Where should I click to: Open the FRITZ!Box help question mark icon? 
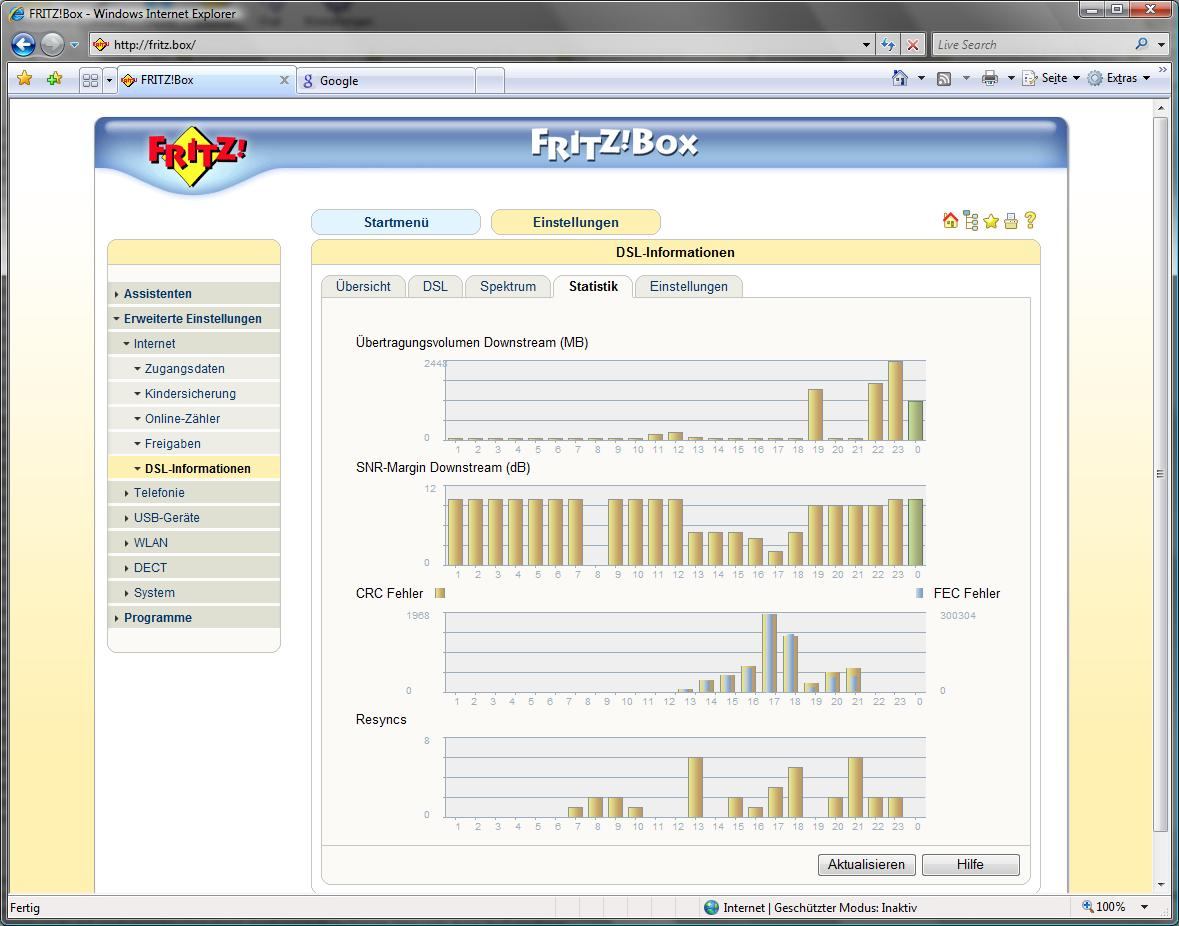click(1030, 219)
